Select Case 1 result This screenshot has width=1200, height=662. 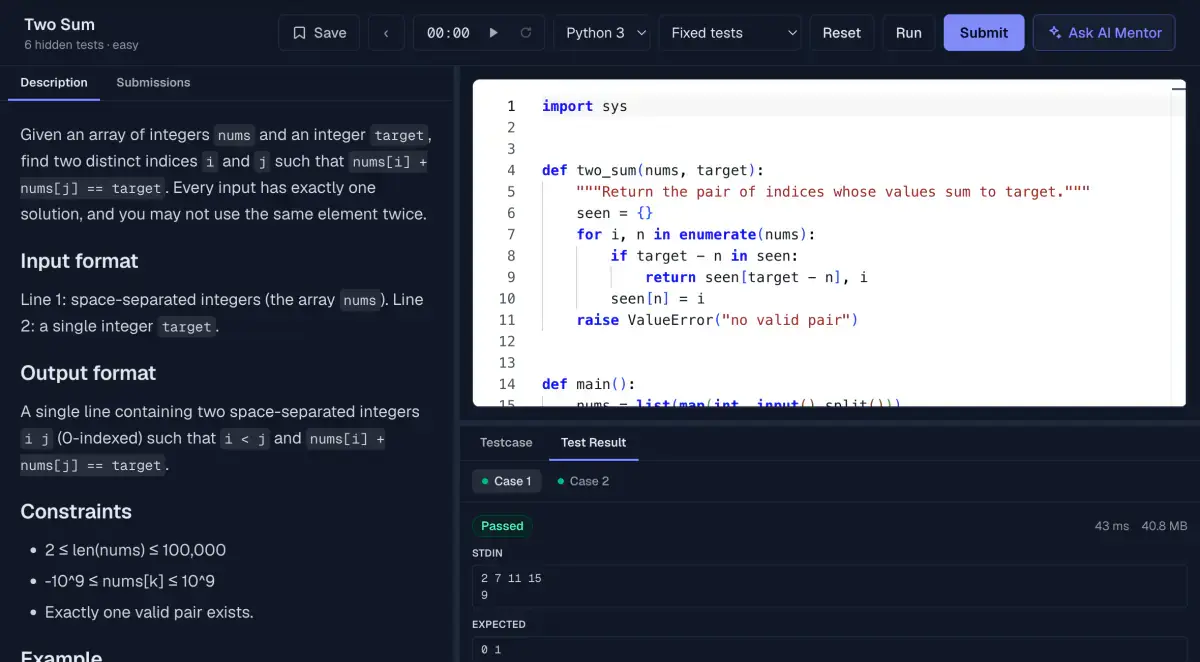click(506, 481)
